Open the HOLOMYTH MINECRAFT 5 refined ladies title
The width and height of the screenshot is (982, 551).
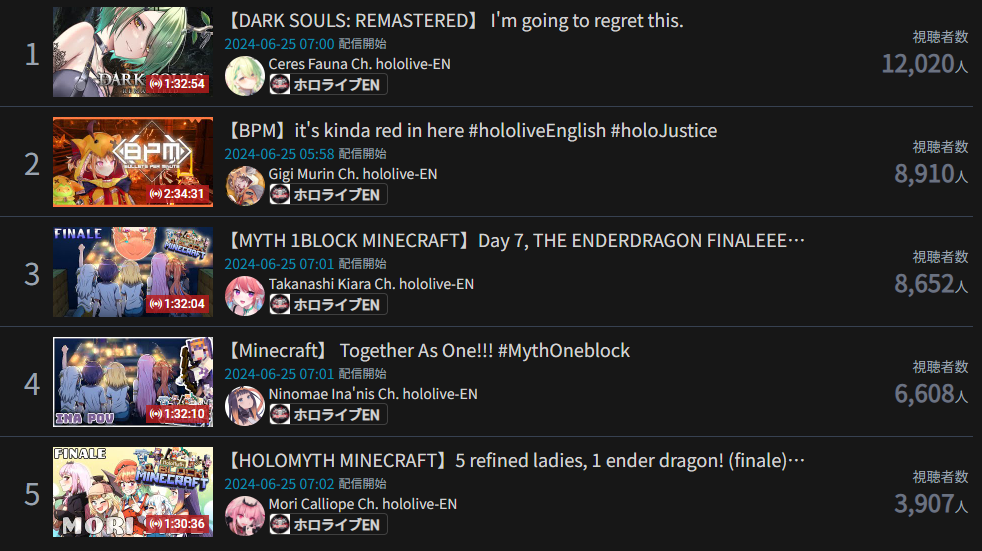(515, 461)
